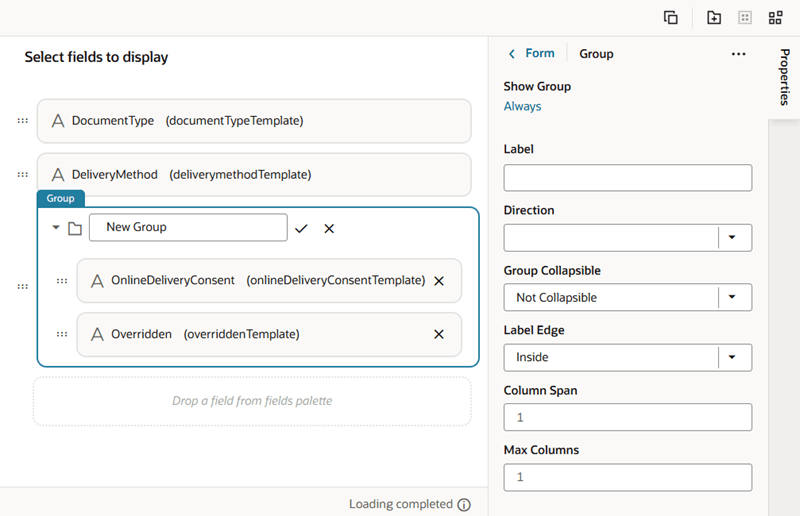The height and width of the screenshot is (516, 800).
Task: Confirm the New Group name with checkmark
Action: (x=301, y=229)
